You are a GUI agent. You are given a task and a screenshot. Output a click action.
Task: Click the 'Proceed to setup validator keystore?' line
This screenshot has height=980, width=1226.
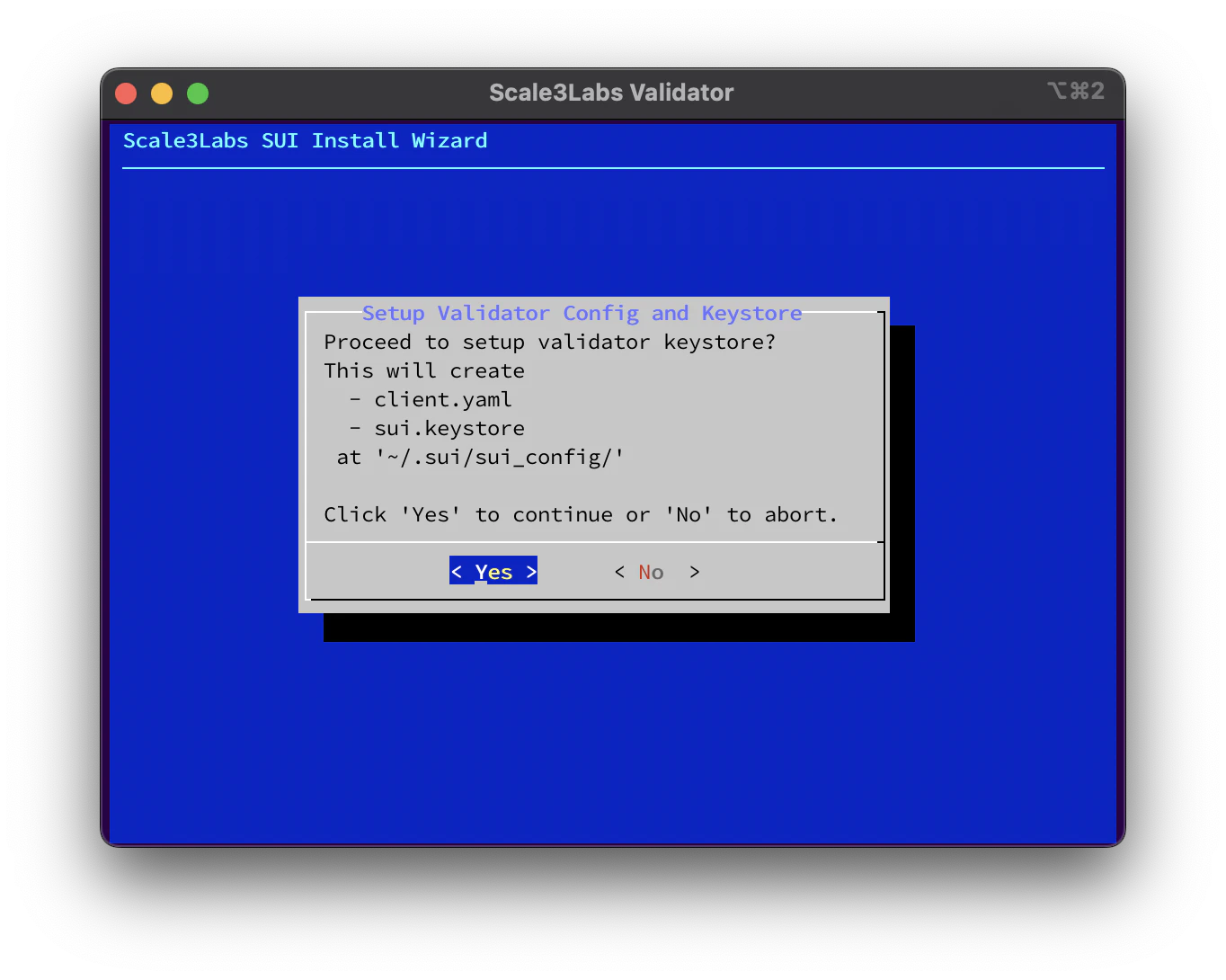coord(549,342)
